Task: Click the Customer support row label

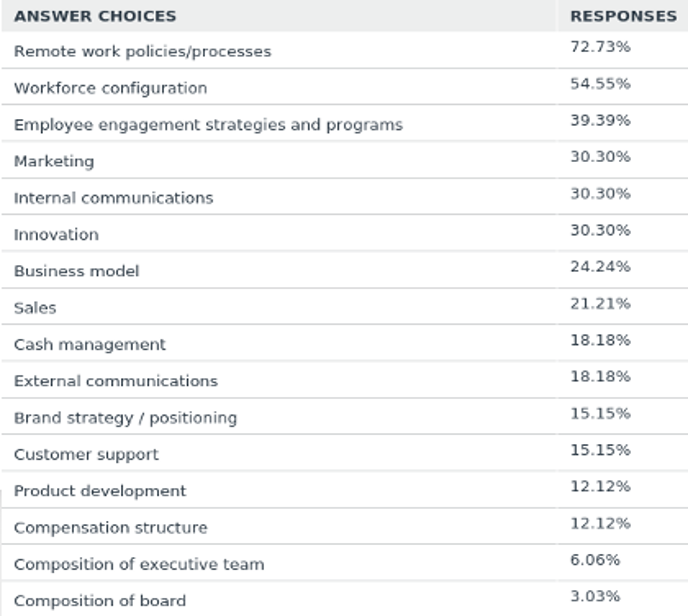Action: [x=86, y=455]
